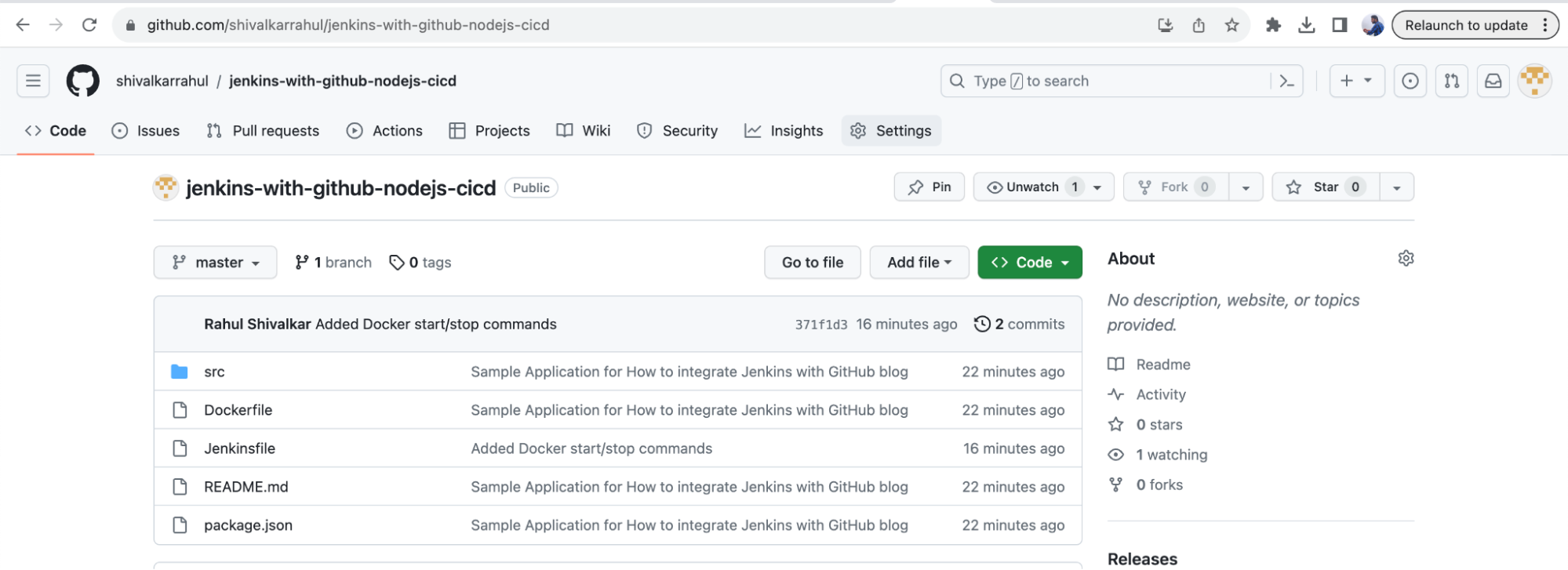Edit About details via gear icon

click(x=1406, y=258)
